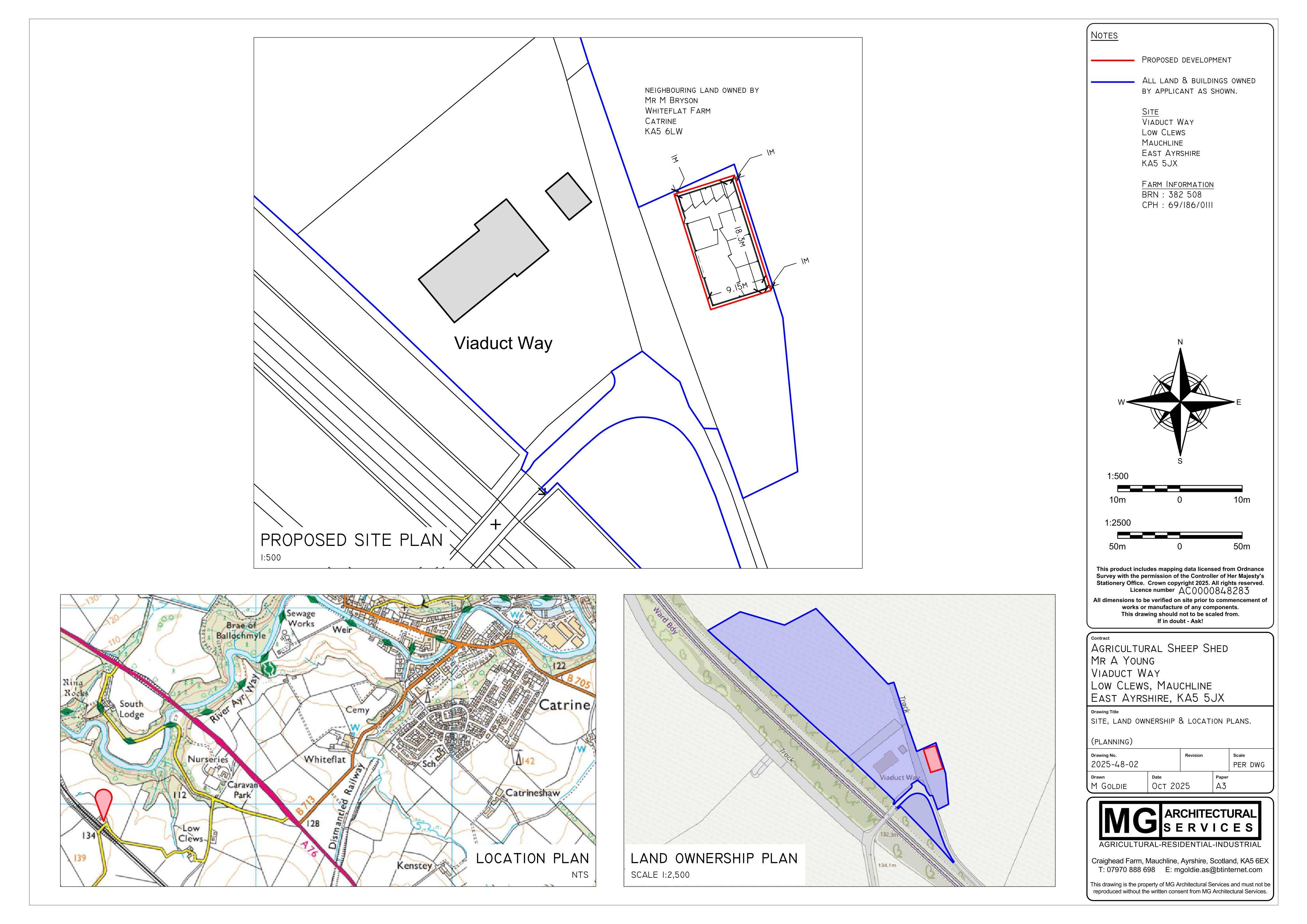This screenshot has height=924, width=1307.
Task: Click the phone number 07970 888 698
Action: tap(1131, 870)
